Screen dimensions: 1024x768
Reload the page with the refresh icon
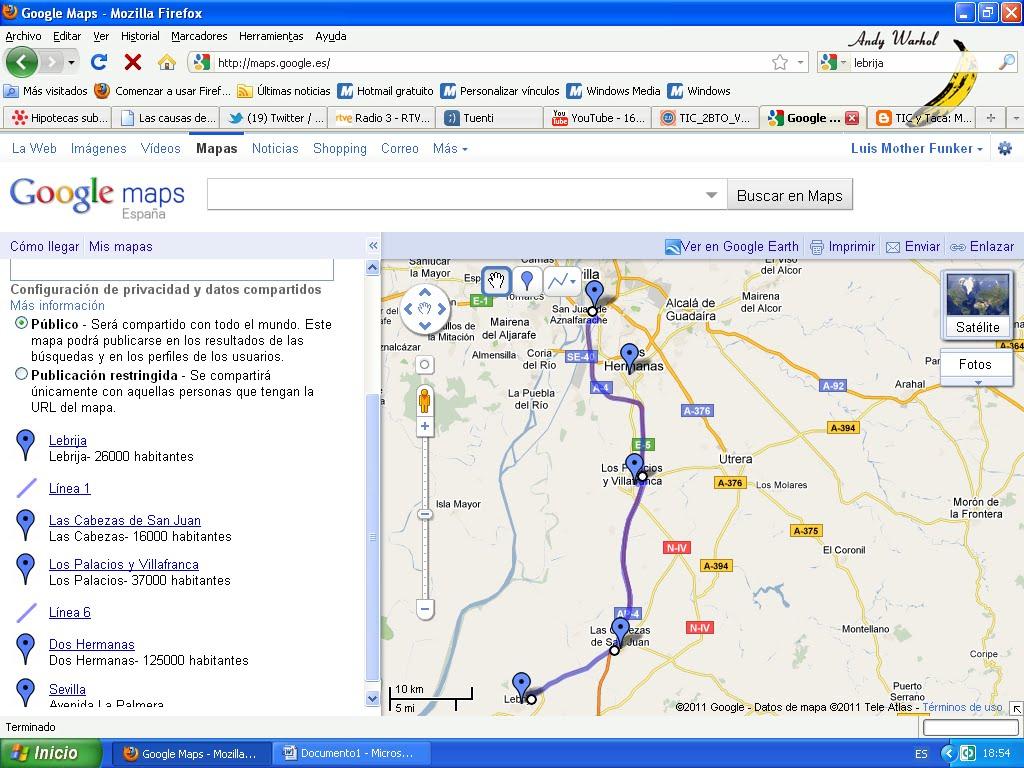point(99,62)
